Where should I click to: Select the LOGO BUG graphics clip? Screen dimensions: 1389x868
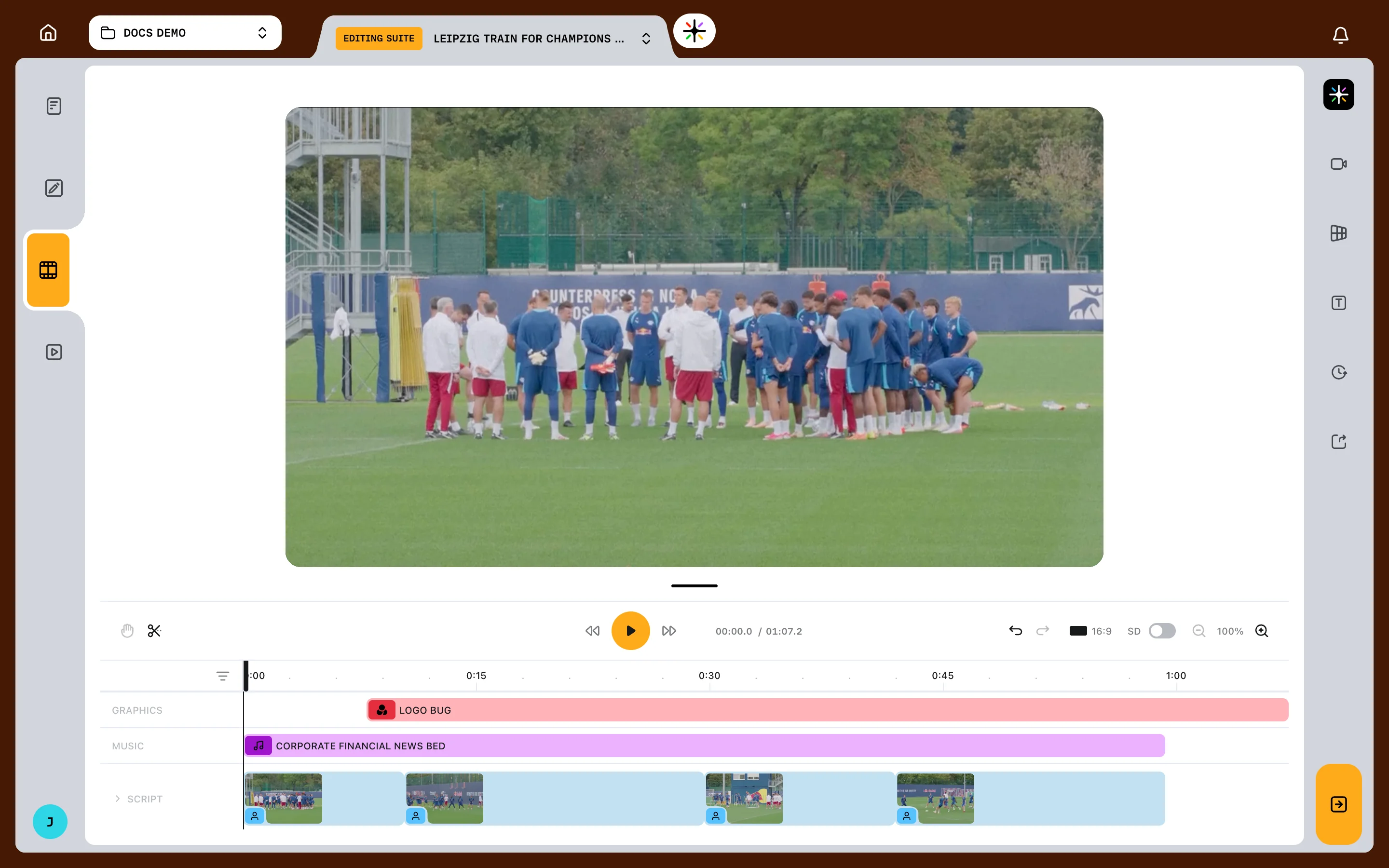click(827, 710)
